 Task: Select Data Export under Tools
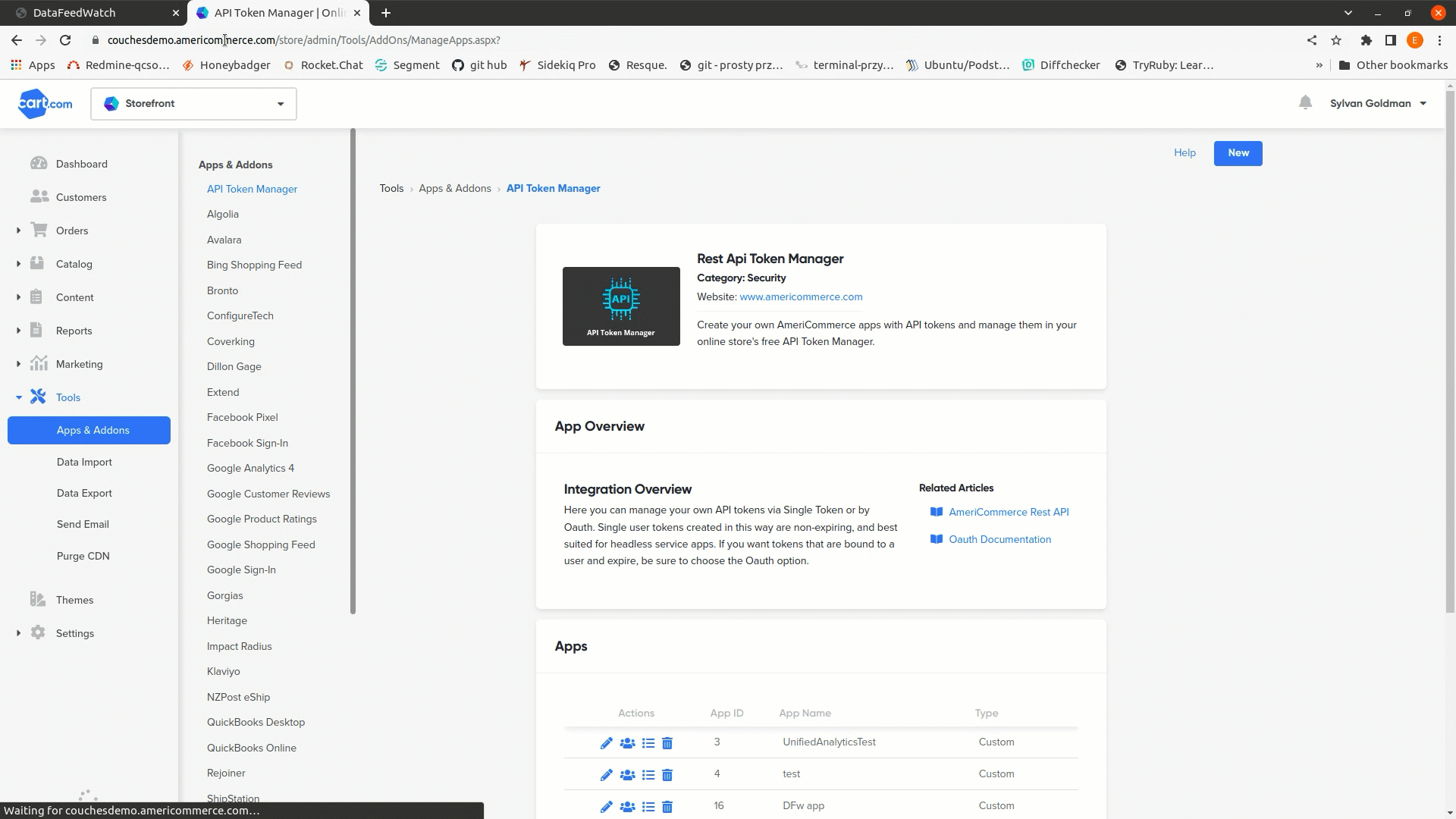point(84,493)
